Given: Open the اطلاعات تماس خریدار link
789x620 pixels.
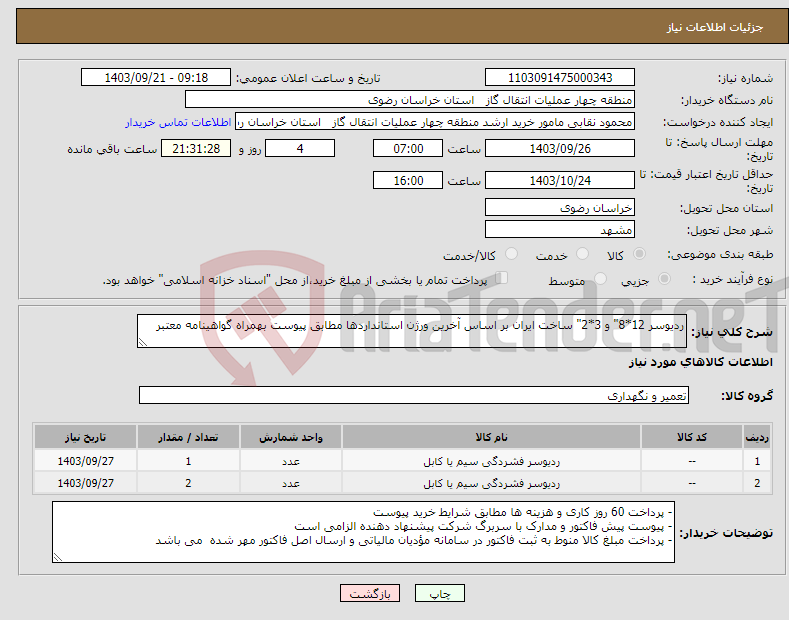Looking at the screenshot, I should pyautogui.click(x=178, y=122).
